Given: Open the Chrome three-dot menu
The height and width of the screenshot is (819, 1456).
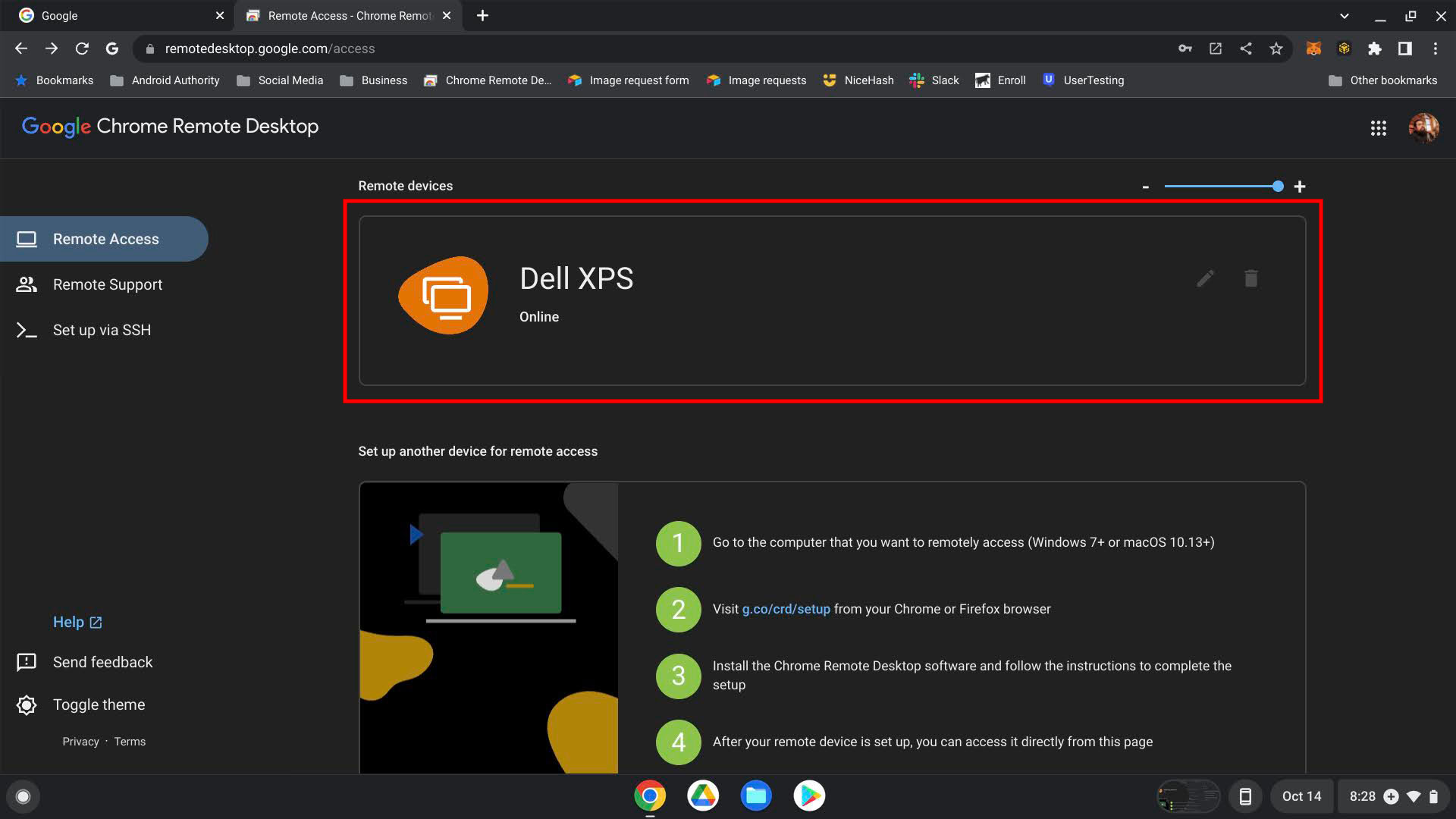Looking at the screenshot, I should [x=1435, y=49].
